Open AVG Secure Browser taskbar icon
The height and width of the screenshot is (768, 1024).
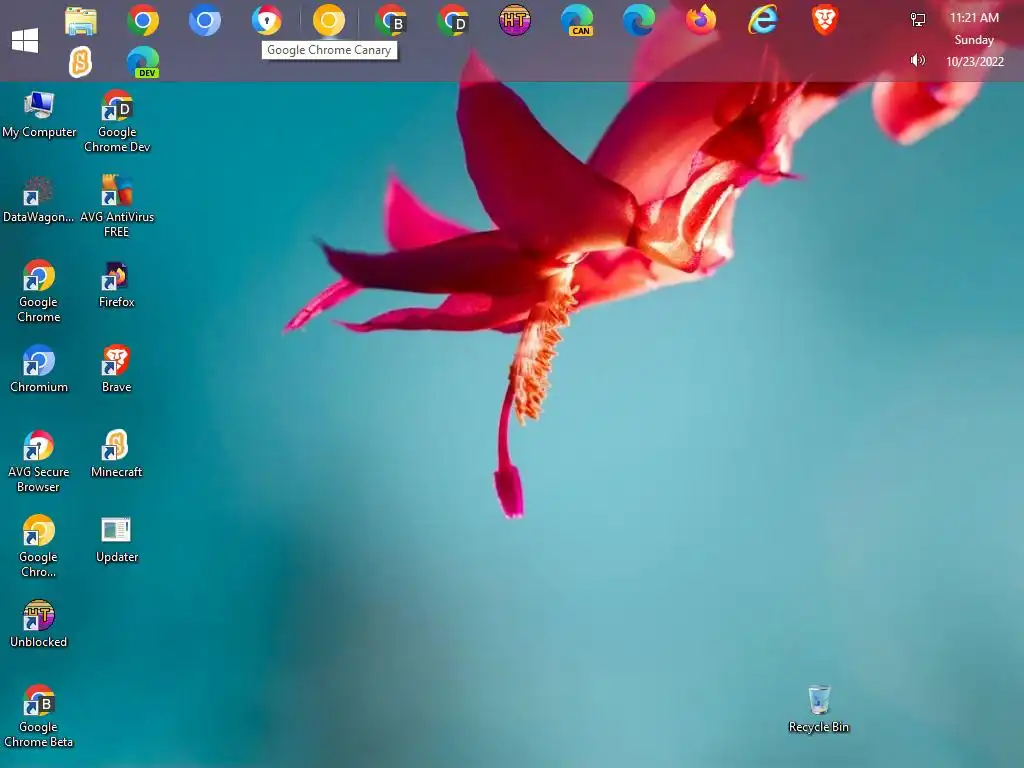pyautogui.click(x=267, y=21)
